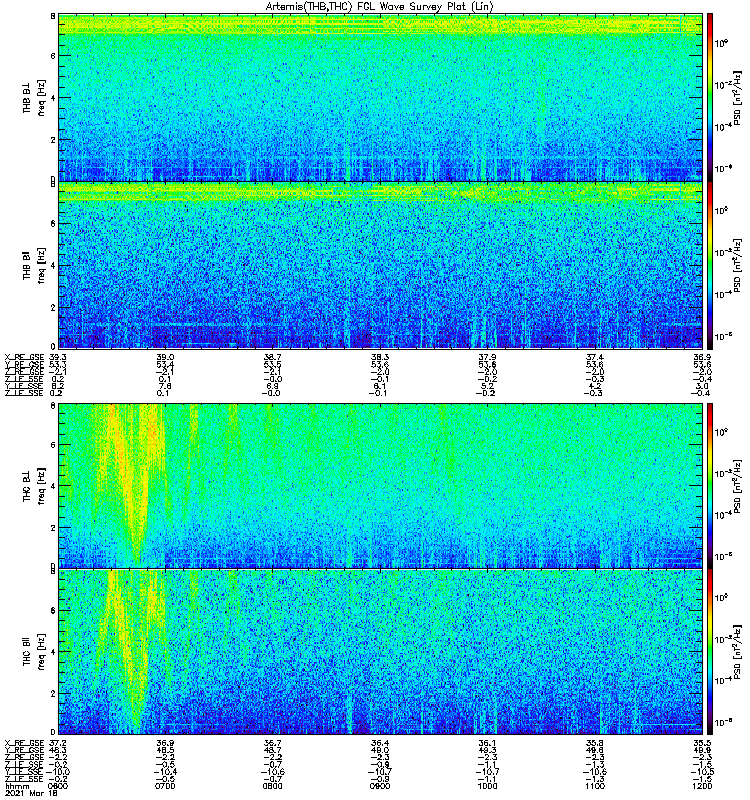Click the THB X position value 39.3
The height and width of the screenshot is (800, 750).
click(58, 357)
